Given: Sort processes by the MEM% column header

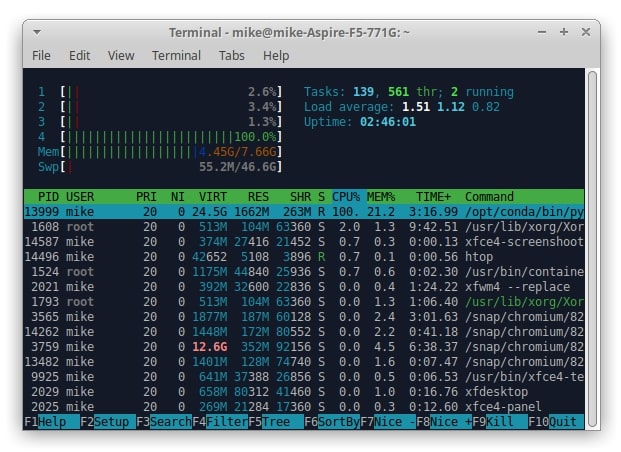Looking at the screenshot, I should [x=381, y=197].
